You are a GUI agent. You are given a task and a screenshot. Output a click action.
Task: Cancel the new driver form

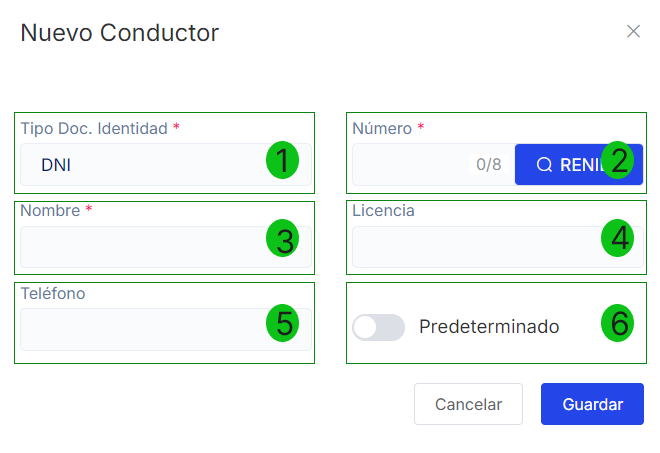click(468, 405)
